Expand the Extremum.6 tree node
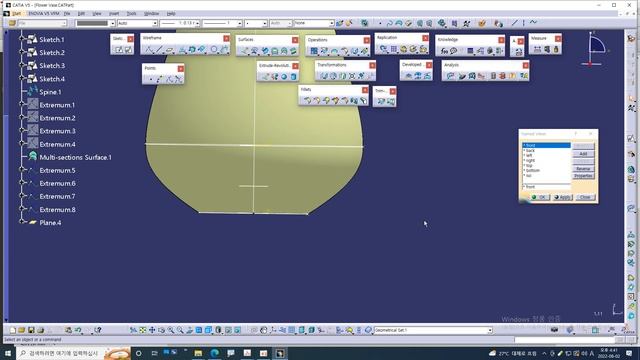Viewport: 640px width, 360px height. [x=22, y=182]
